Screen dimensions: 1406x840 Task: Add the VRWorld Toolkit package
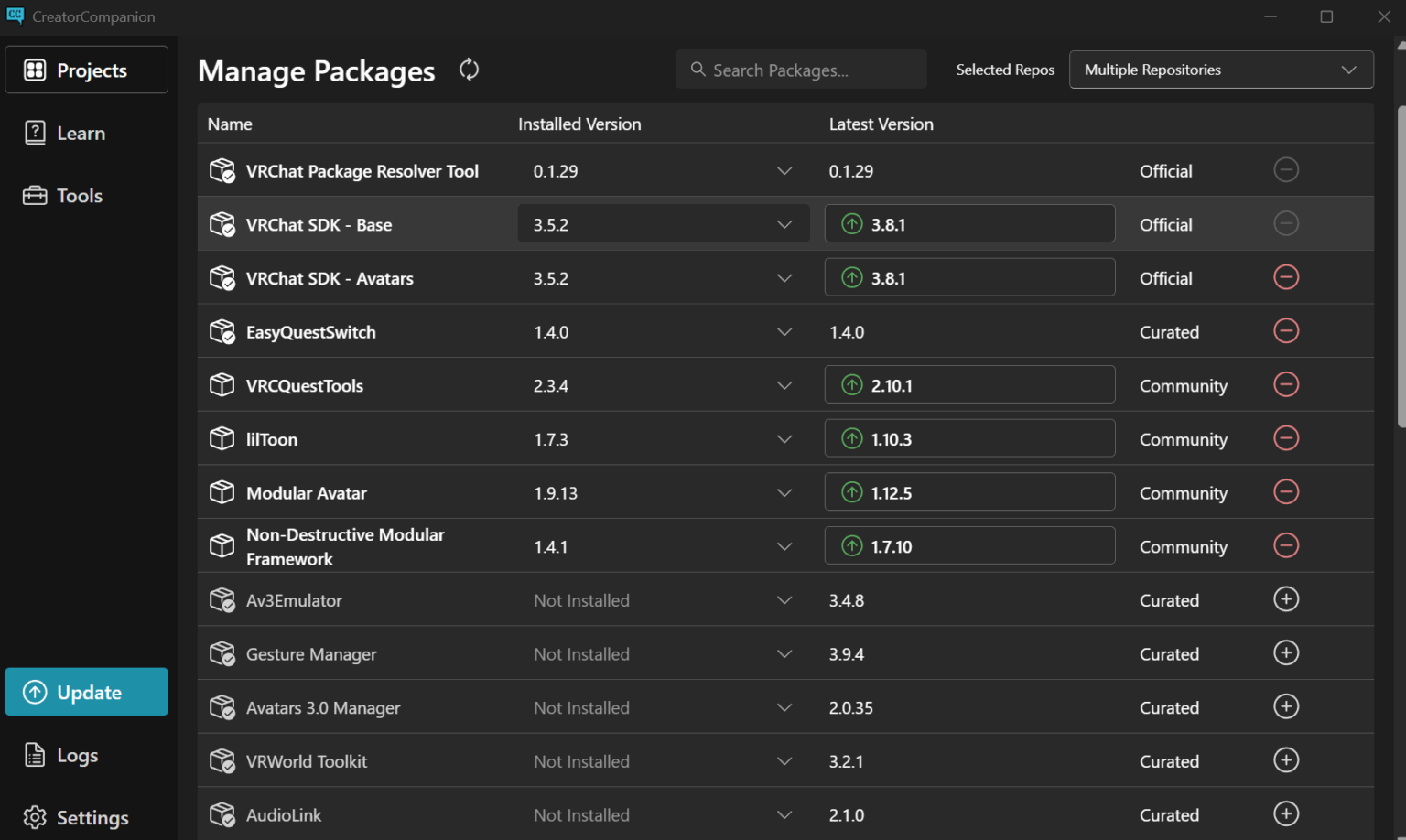click(1285, 760)
